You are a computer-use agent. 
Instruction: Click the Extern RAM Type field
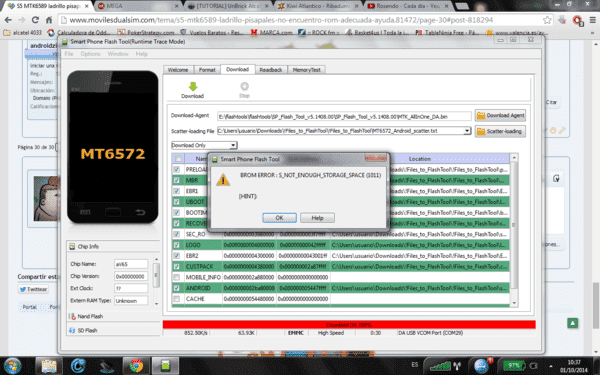[x=131, y=301]
